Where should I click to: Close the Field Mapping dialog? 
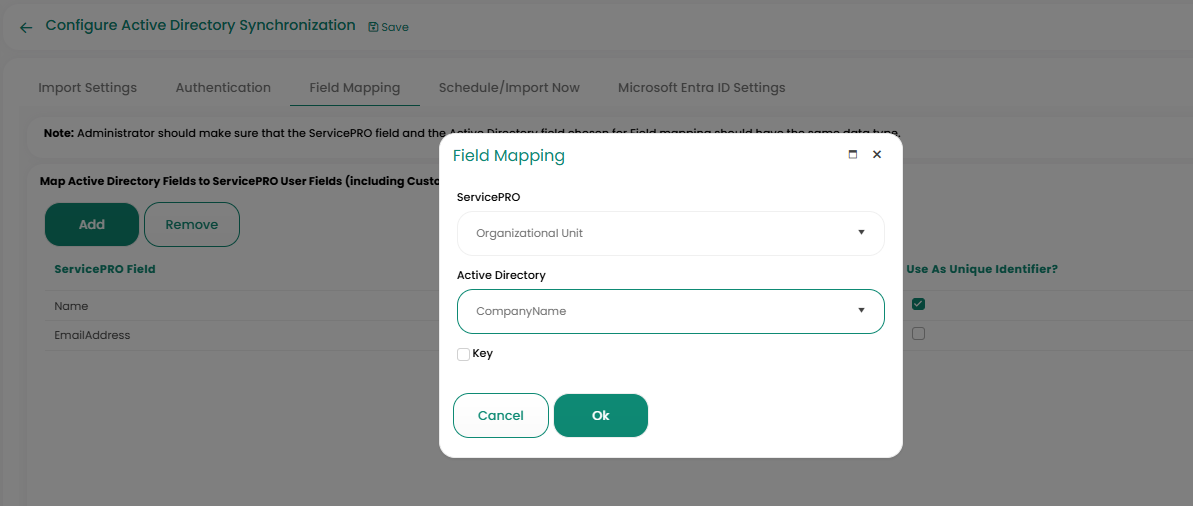coord(877,155)
